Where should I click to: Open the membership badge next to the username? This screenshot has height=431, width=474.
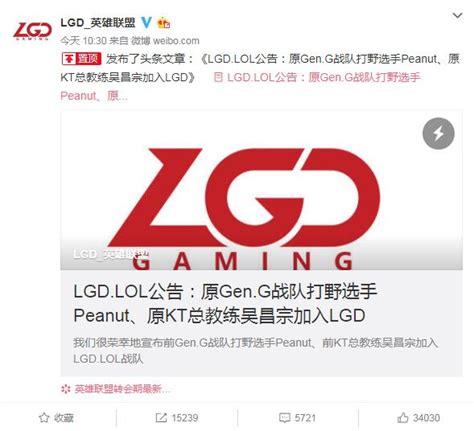164,23
